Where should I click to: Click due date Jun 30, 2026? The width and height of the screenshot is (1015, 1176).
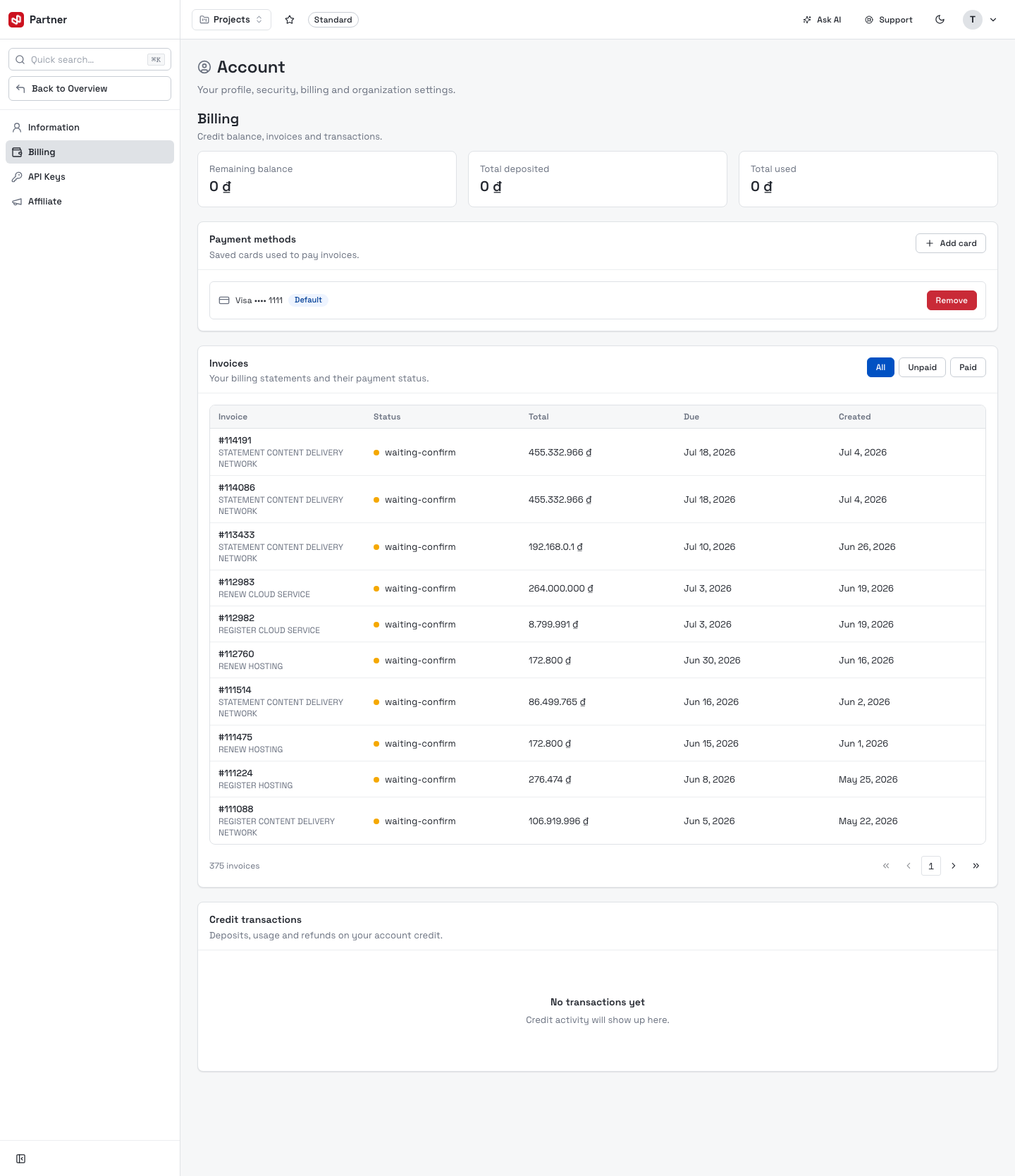pos(712,660)
